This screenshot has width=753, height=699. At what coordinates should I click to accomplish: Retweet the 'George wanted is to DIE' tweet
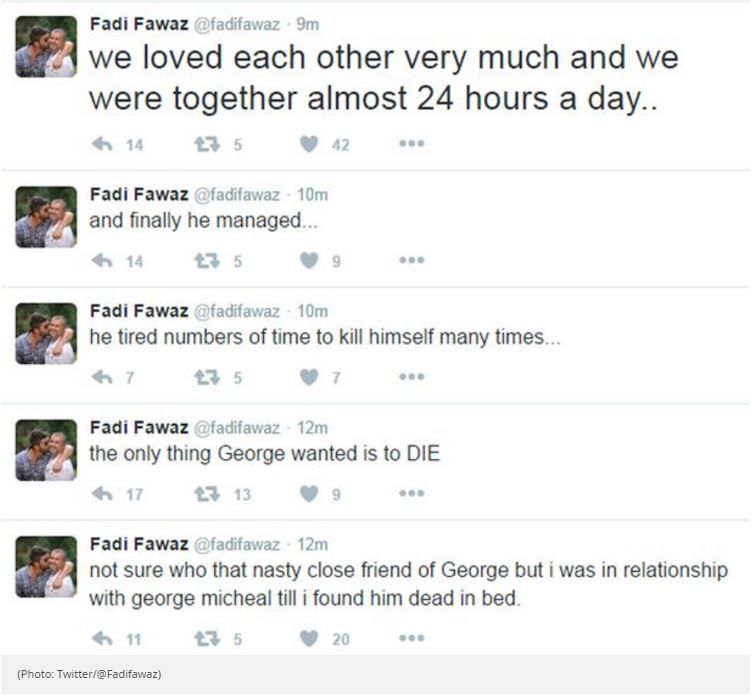[206, 494]
